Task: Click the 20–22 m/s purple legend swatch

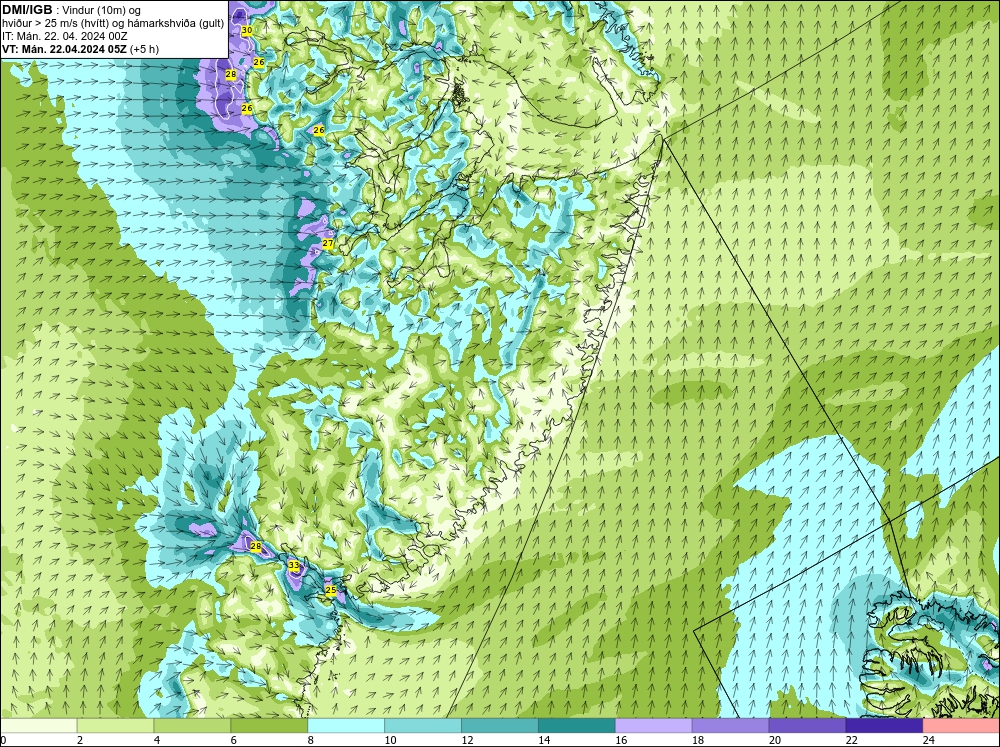Action: pyautogui.click(x=807, y=726)
